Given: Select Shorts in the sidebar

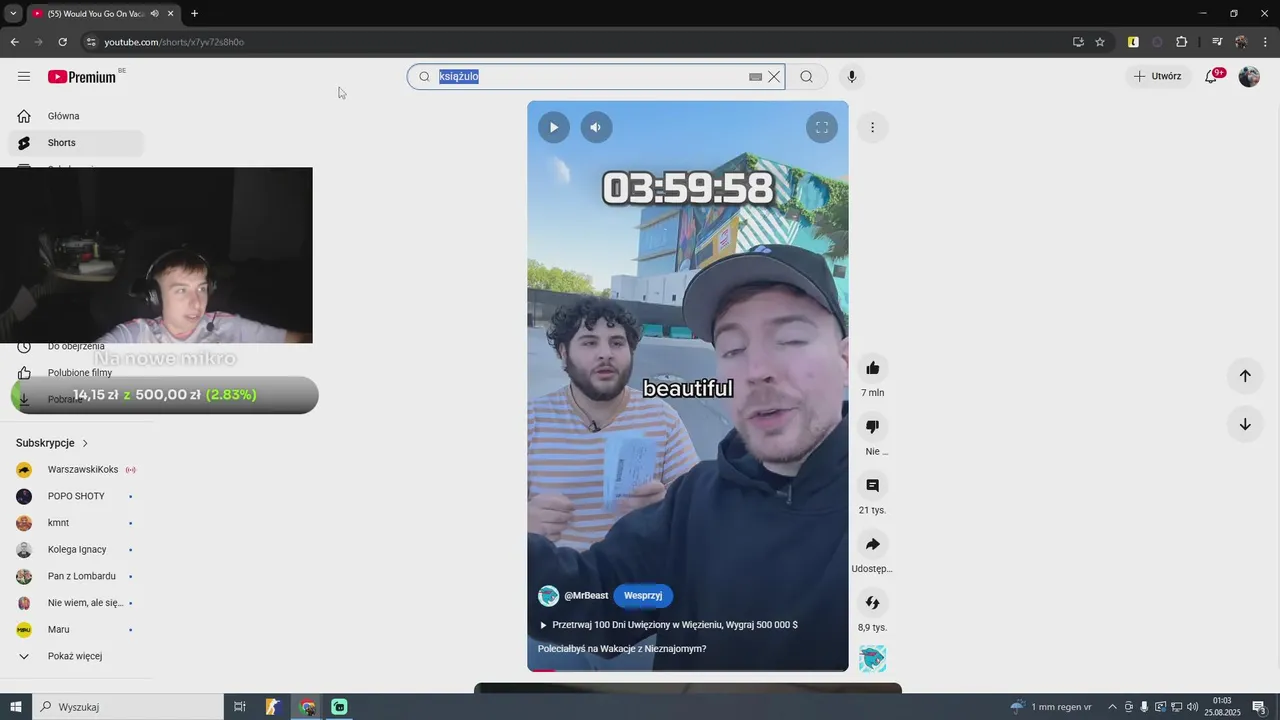Looking at the screenshot, I should (76, 143).
